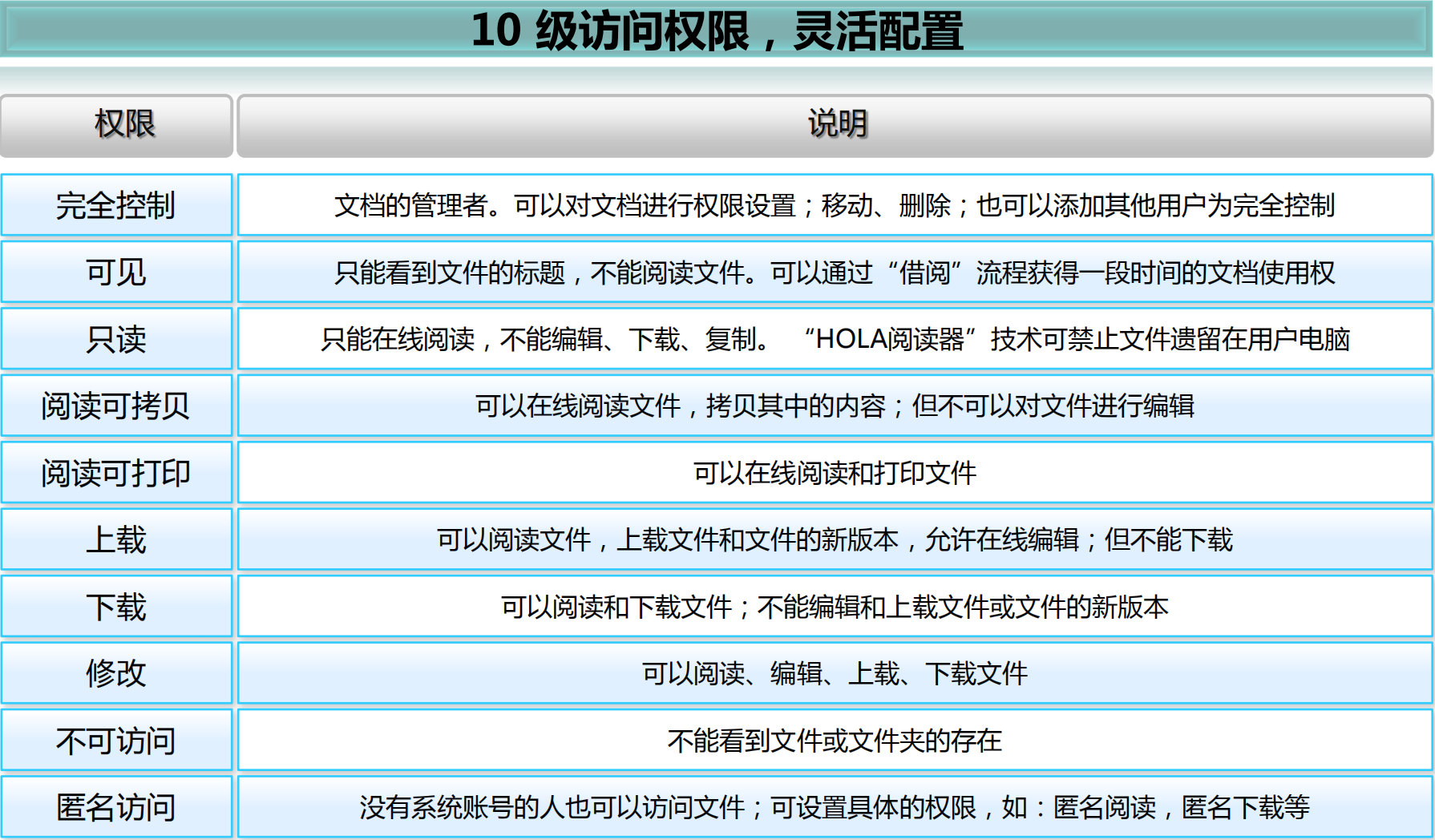Screen dimensions: 1435x840
Task: Select the '匿名访问' permission cell
Action: [x=117, y=807]
